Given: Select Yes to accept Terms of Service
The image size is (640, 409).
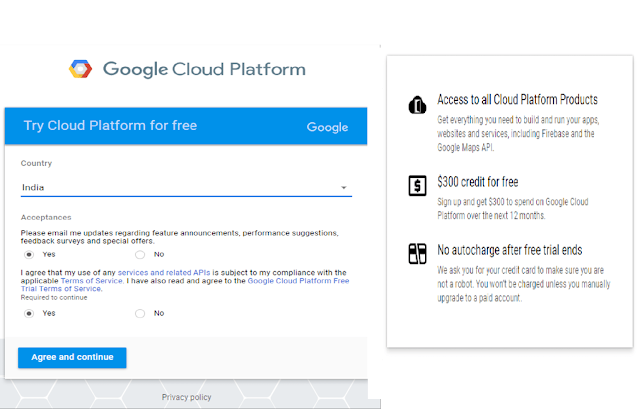Looking at the screenshot, I should point(28,313).
